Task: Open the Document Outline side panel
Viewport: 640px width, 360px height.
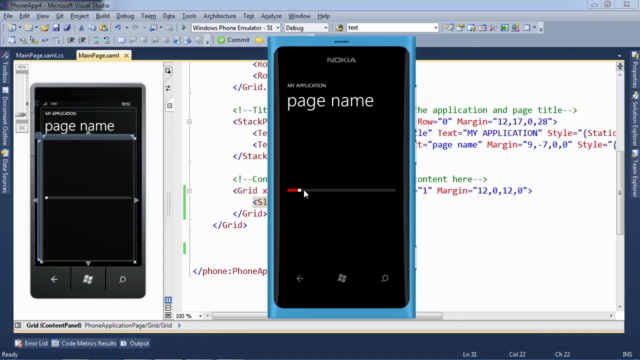Action: (5, 117)
